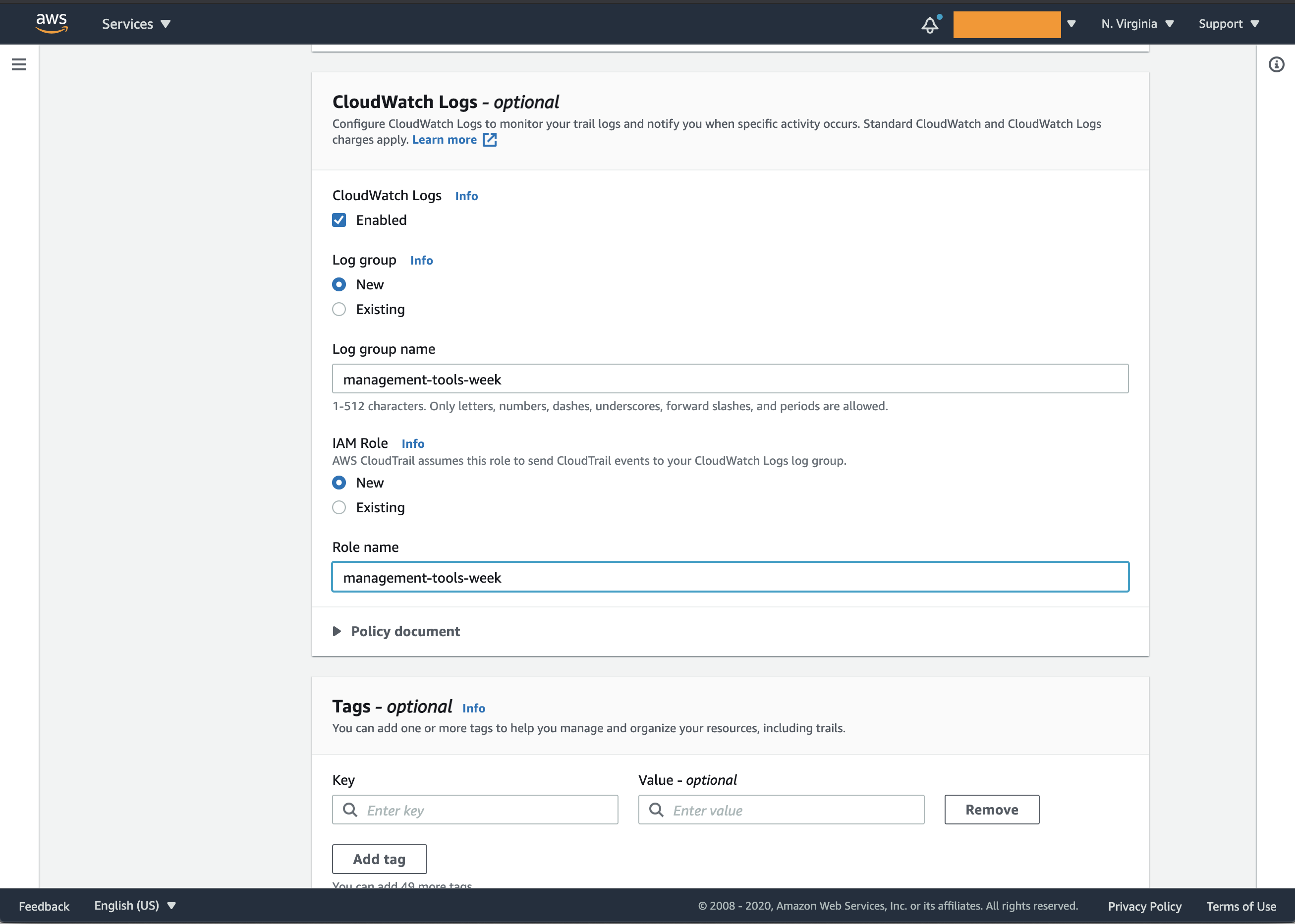Click the Role name input field
Viewport: 1295px width, 924px height.
click(731, 577)
